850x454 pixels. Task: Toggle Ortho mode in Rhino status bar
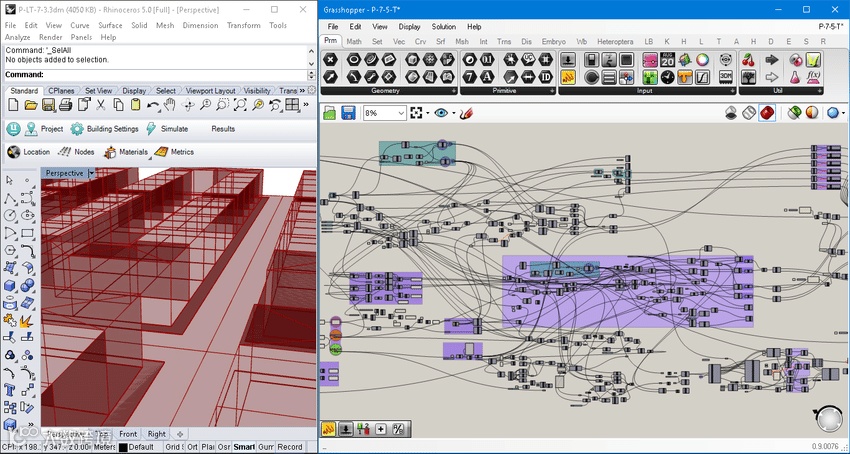[x=192, y=447]
